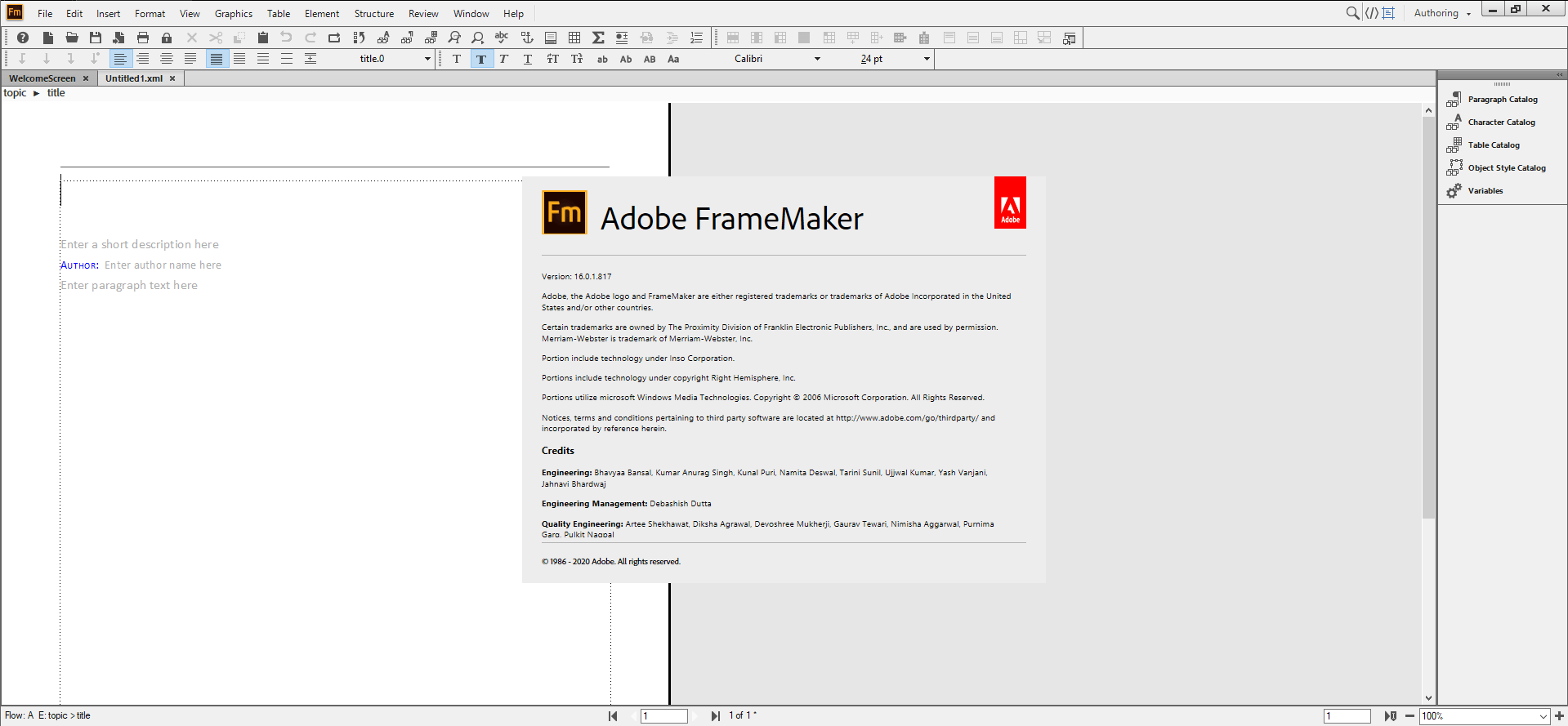Collapse the right catalog panel with double arrows

point(1559,74)
